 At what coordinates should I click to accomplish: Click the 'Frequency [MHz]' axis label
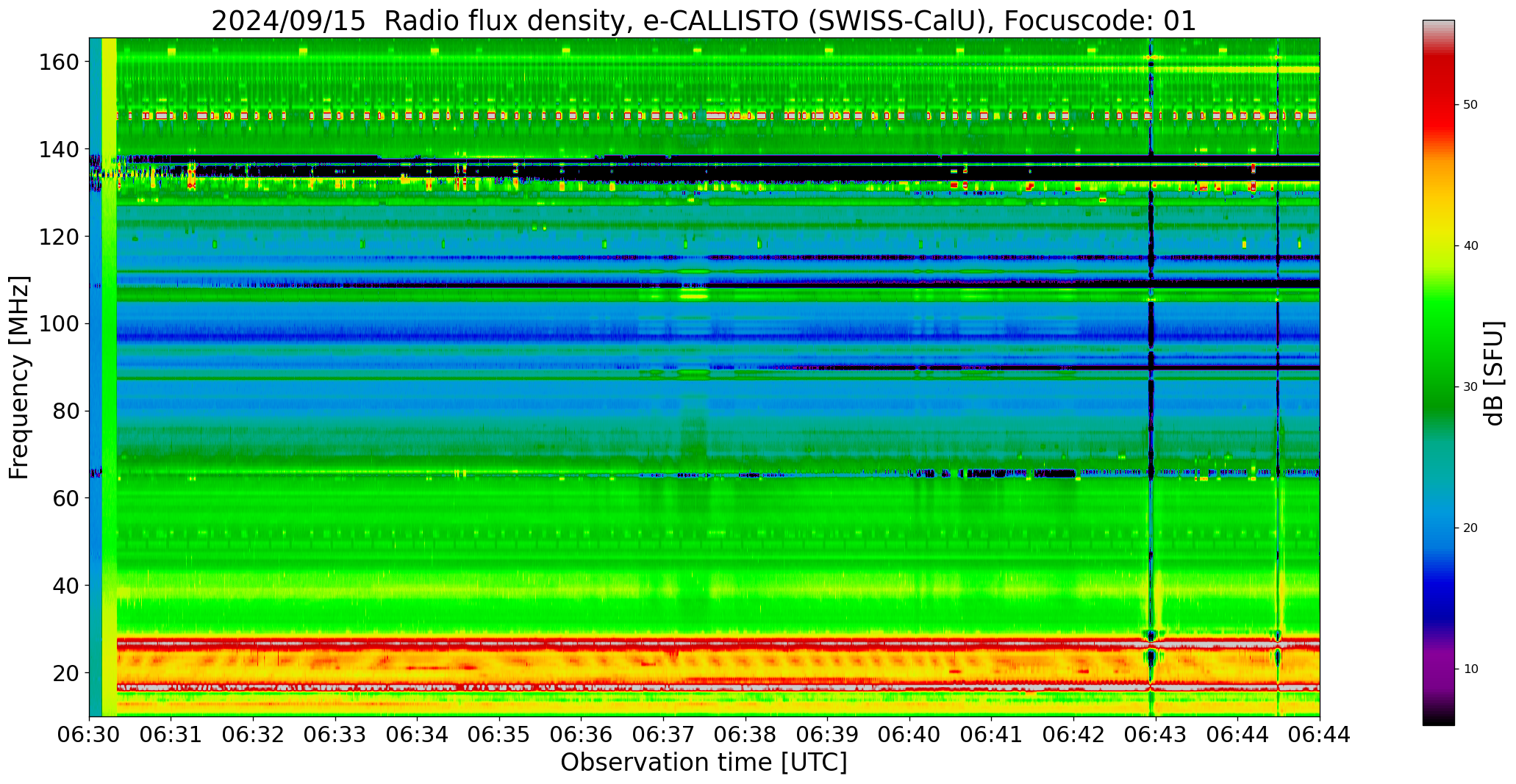point(20,378)
